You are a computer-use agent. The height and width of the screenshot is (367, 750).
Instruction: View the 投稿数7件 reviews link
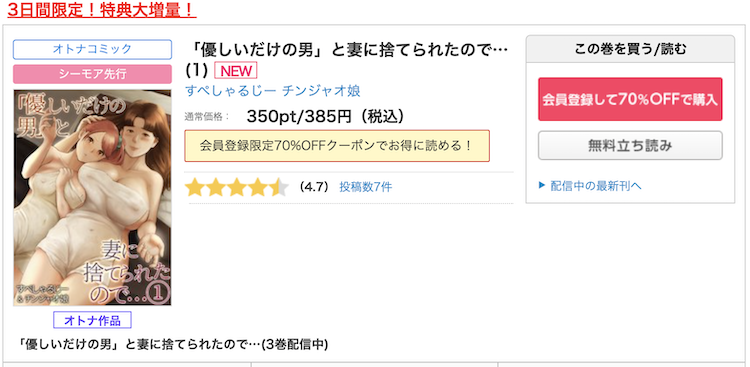tap(366, 187)
